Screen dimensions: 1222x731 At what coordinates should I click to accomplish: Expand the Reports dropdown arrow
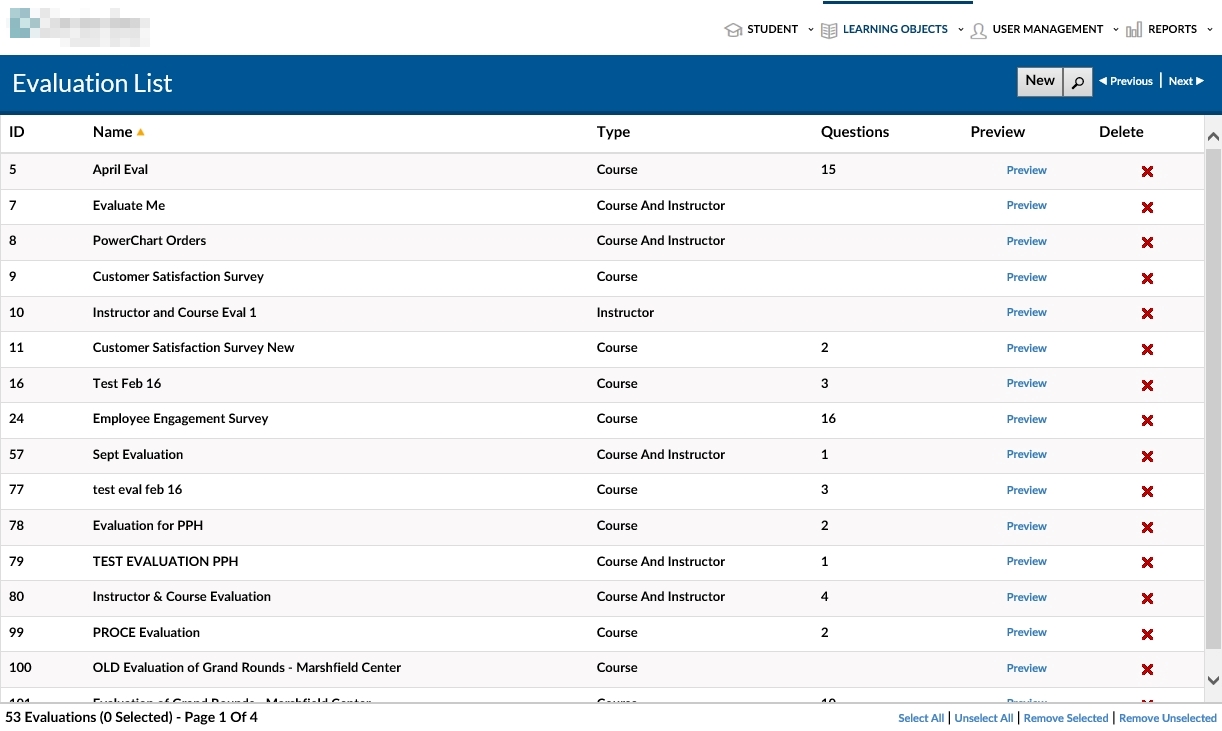1210,30
